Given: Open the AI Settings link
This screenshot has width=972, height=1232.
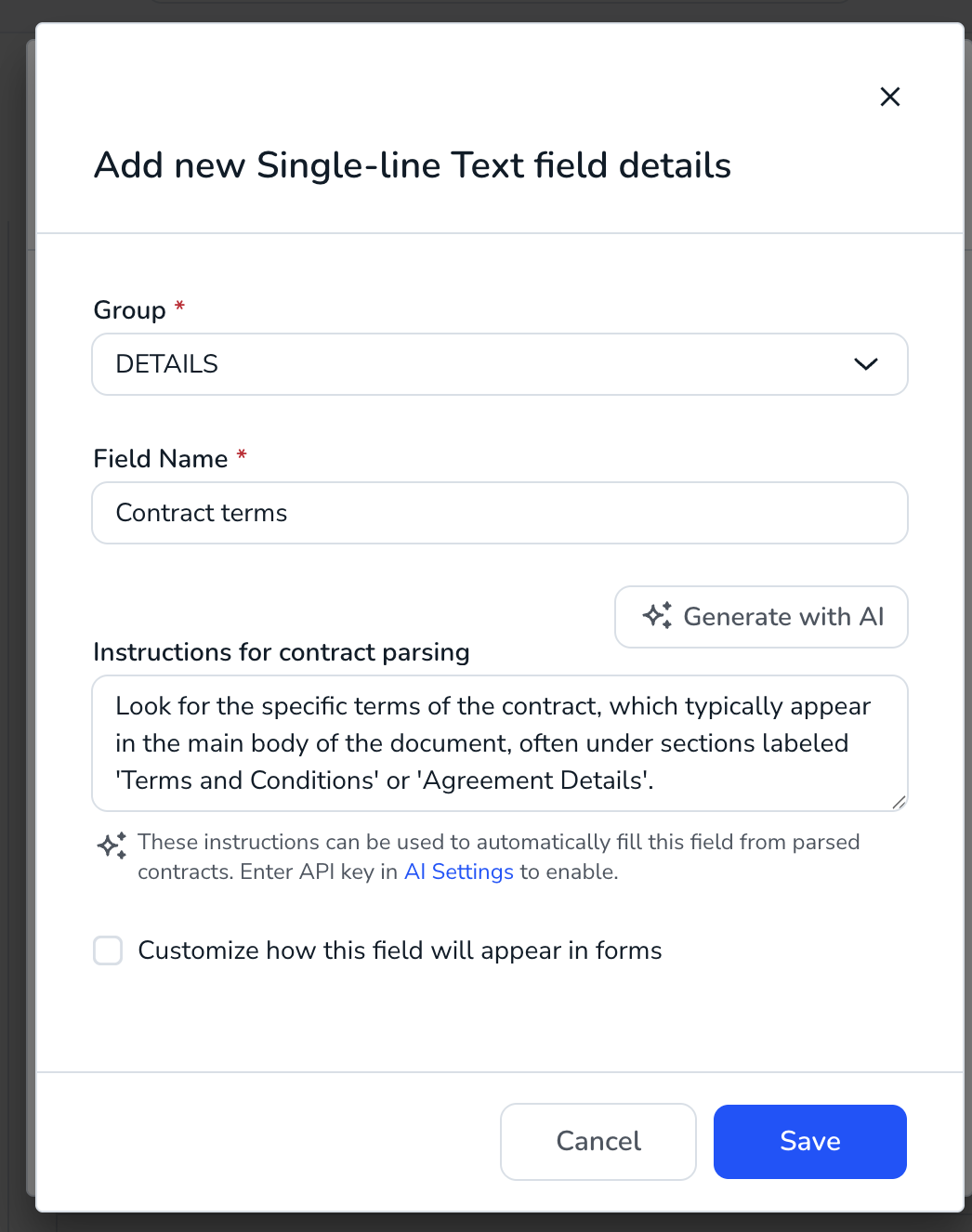Looking at the screenshot, I should click(459, 872).
